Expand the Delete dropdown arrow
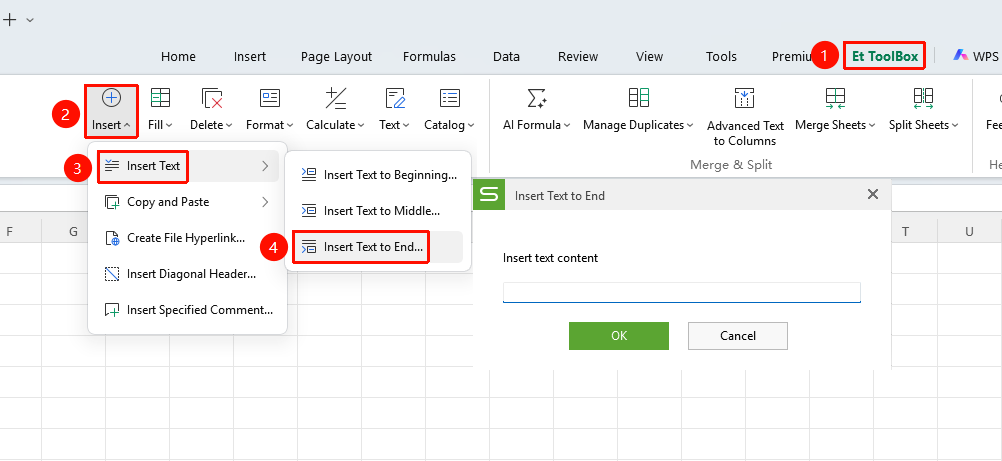The height and width of the screenshot is (461, 1002). tap(229, 125)
